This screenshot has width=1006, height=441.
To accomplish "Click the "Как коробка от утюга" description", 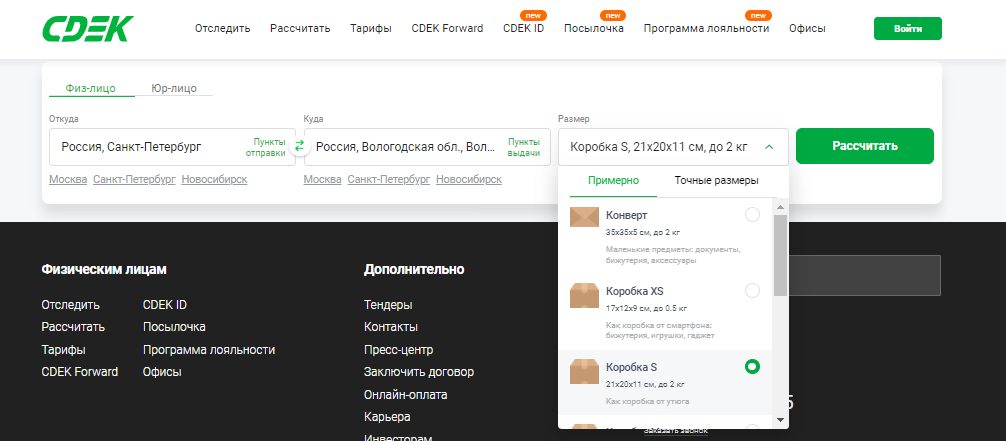I will 648,402.
